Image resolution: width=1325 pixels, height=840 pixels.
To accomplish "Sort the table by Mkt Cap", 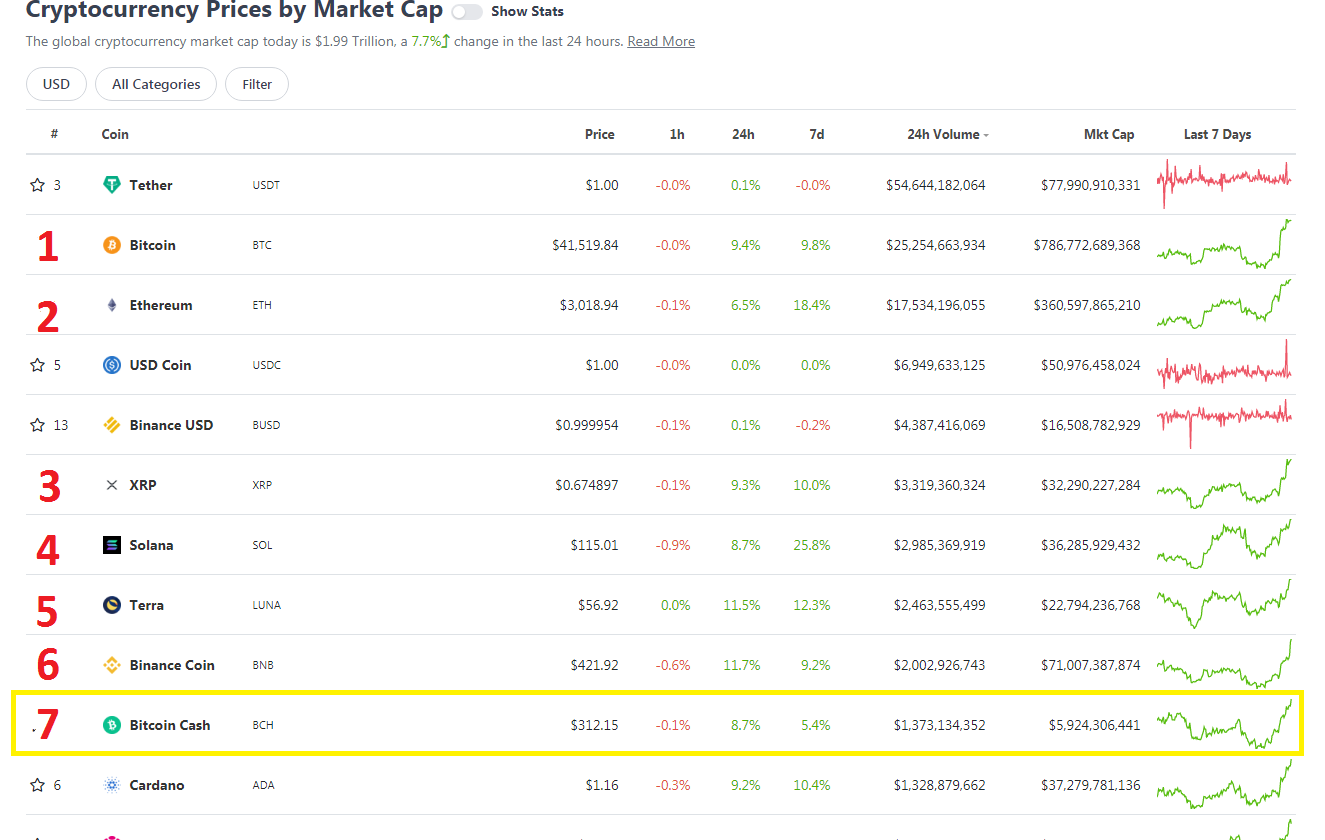I will coord(1109,134).
